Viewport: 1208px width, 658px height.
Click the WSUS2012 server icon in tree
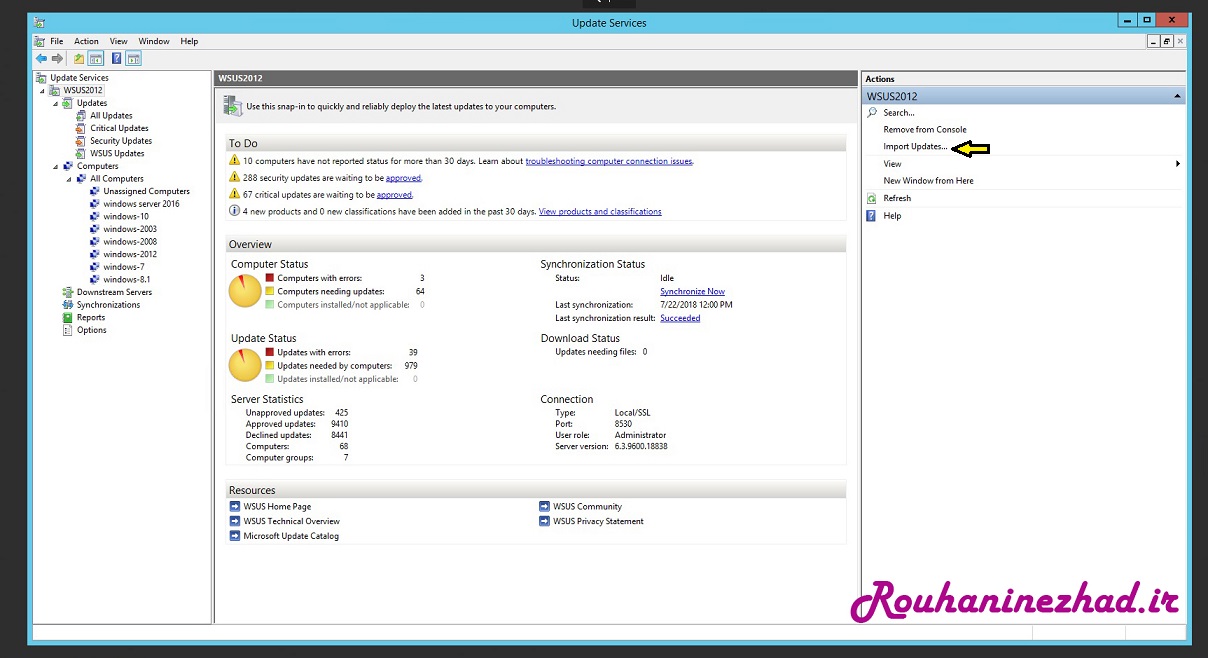(x=57, y=90)
